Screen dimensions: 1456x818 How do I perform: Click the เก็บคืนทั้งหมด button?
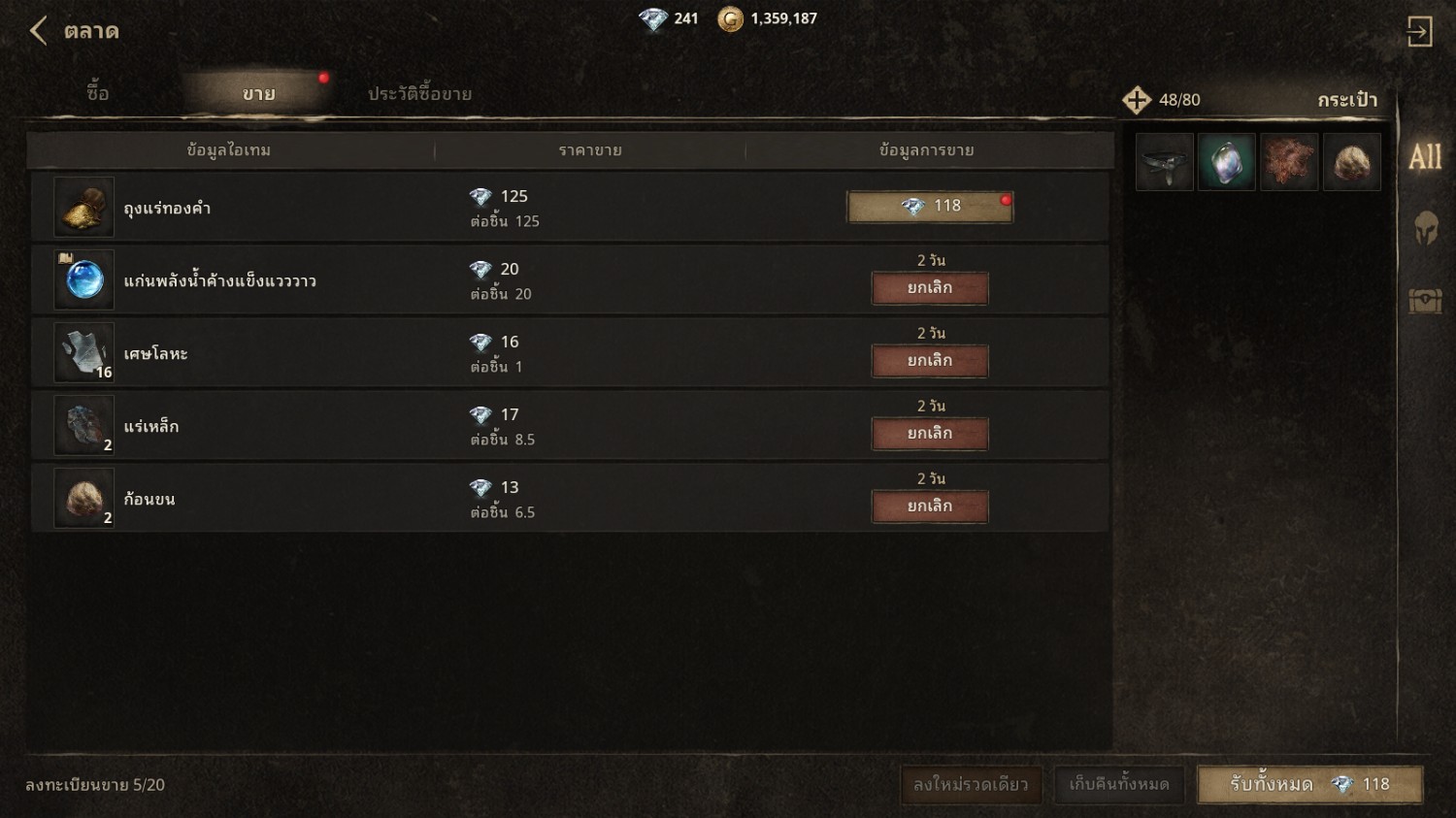pyautogui.click(x=1119, y=784)
